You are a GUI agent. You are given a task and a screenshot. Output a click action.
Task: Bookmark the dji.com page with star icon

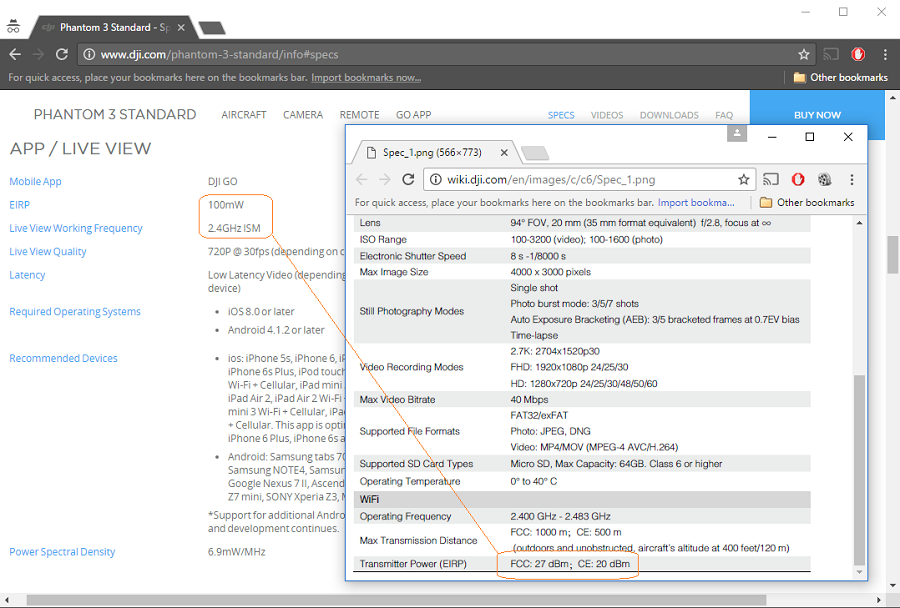click(804, 55)
